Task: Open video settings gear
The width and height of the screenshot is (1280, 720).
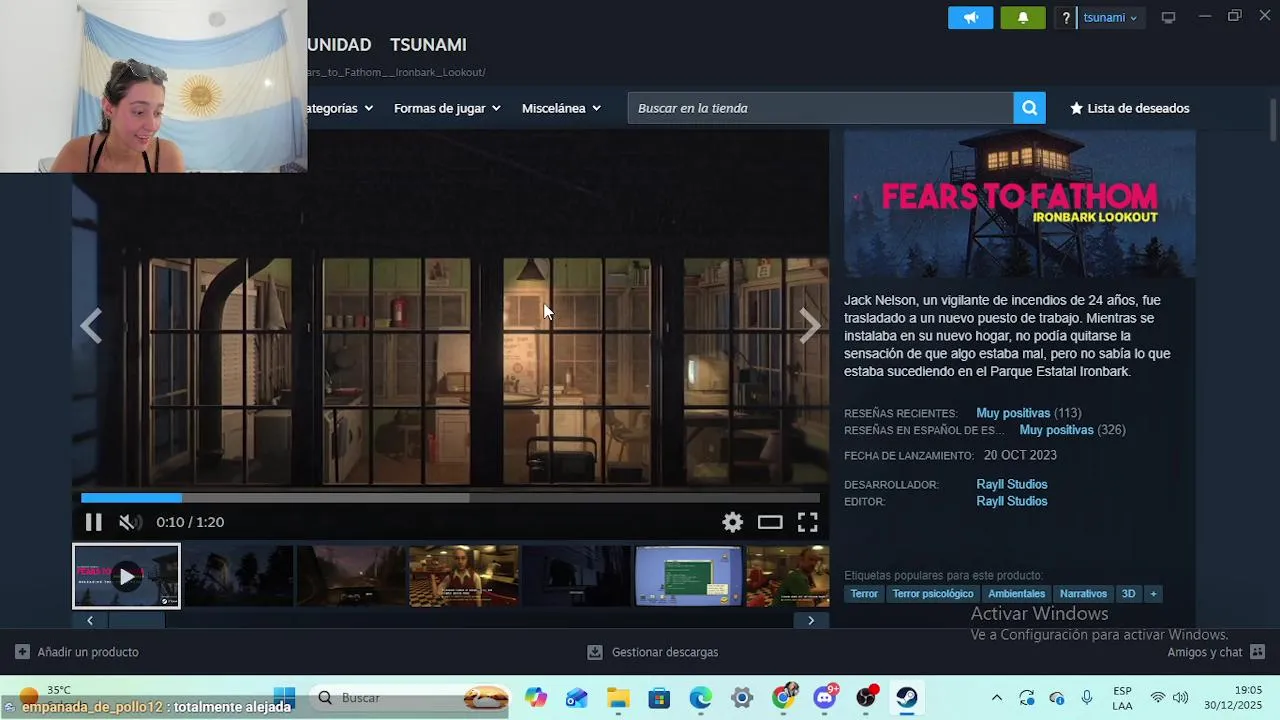Action: click(x=733, y=522)
